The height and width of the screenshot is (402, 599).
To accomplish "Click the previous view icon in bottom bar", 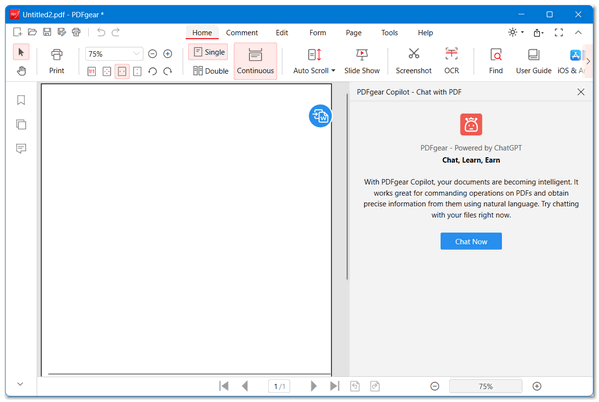I will [x=355, y=386].
